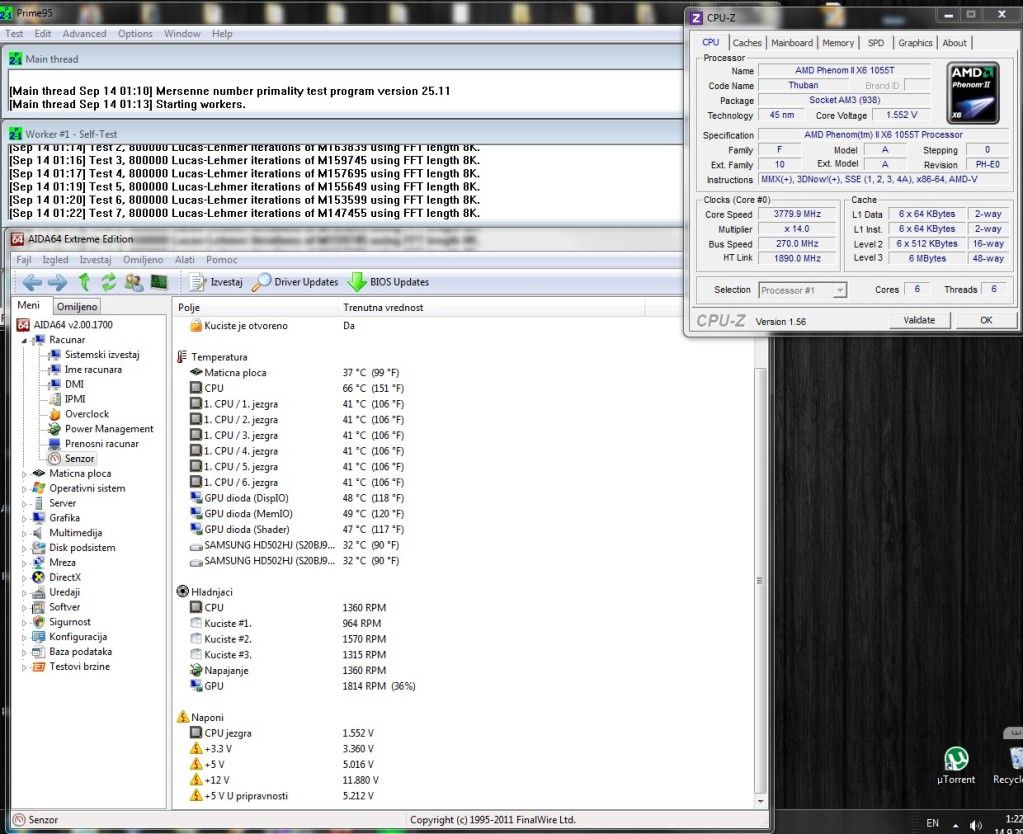Open the AIDA64 Alati menu

click(x=185, y=260)
